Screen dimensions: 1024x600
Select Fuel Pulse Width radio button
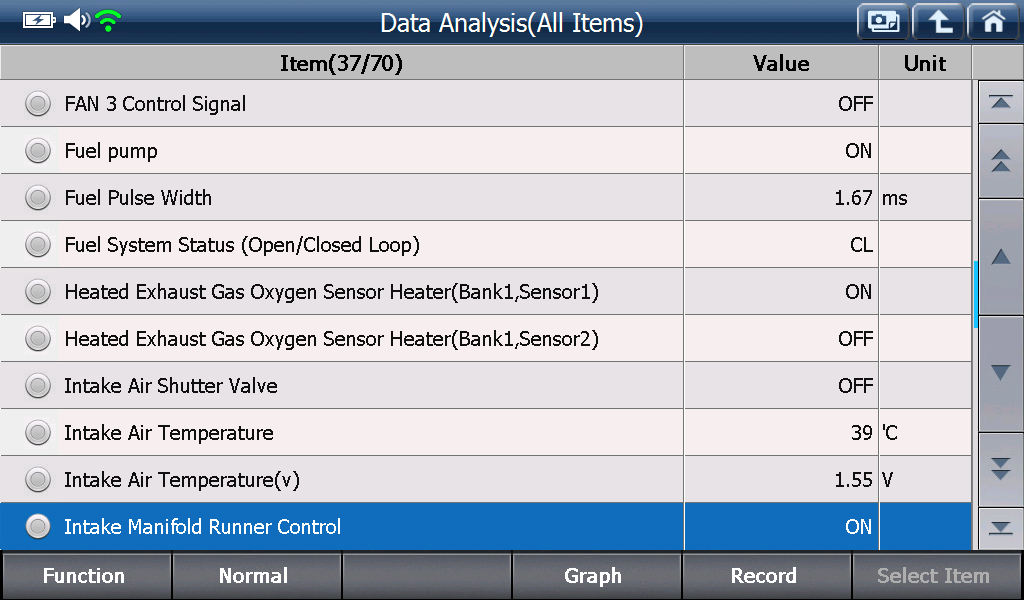point(38,198)
